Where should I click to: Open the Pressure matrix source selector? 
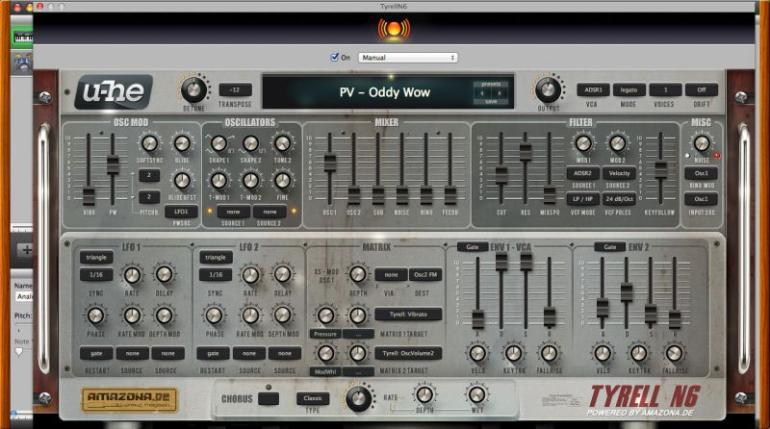pos(325,334)
